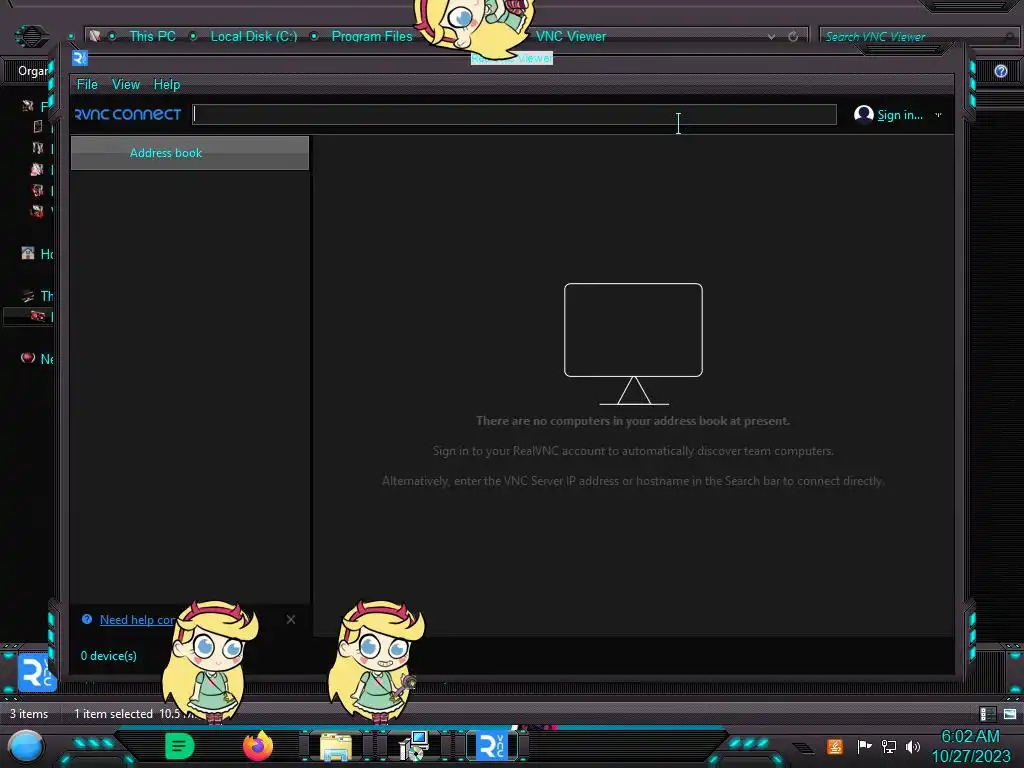Image resolution: width=1024 pixels, height=768 pixels.
Task: Open the Organize menu in Explorer
Action: pos(33,71)
